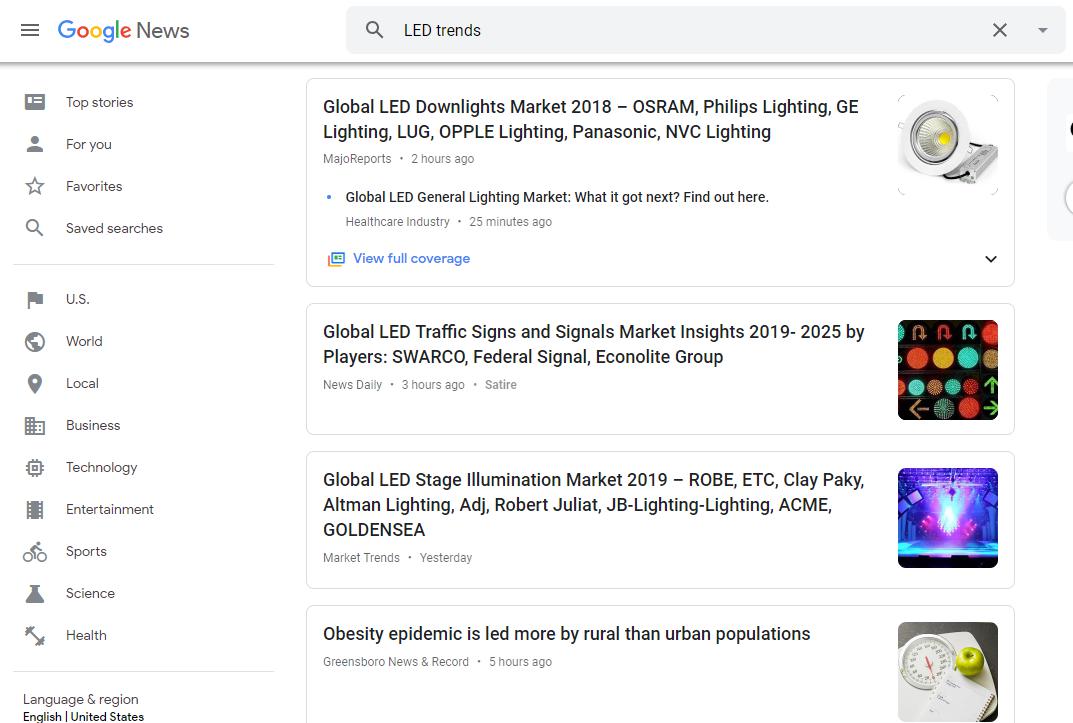Click the Local map pin icon
Image resolution: width=1073 pixels, height=723 pixels.
tap(35, 384)
